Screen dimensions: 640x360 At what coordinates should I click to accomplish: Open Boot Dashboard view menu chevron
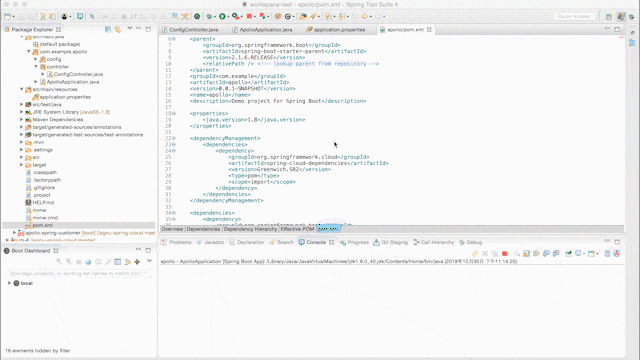(x=149, y=261)
